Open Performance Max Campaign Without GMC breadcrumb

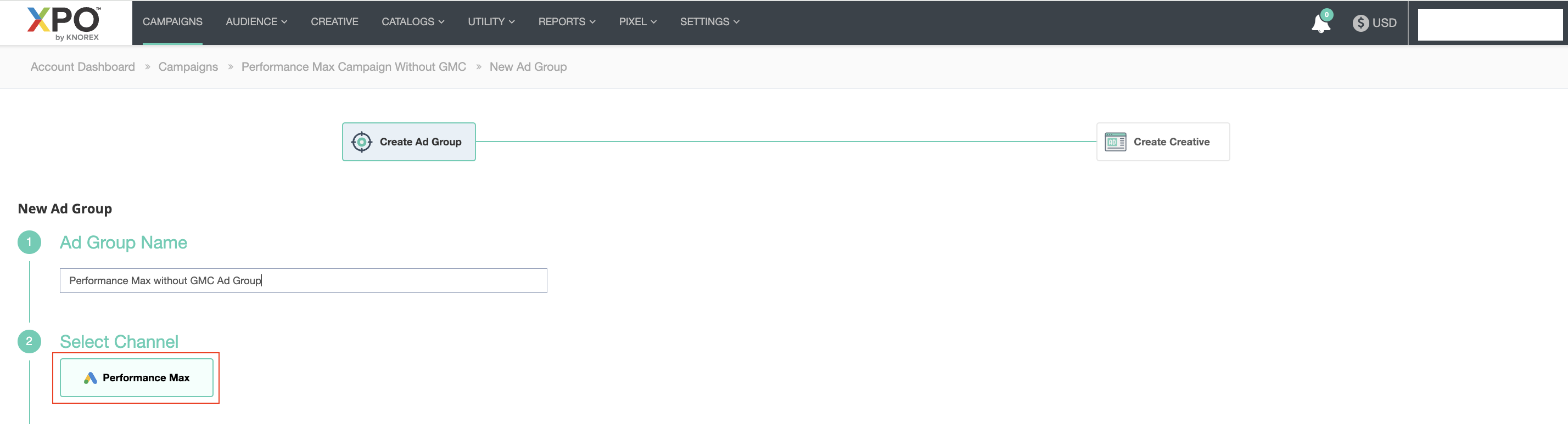[x=353, y=67]
